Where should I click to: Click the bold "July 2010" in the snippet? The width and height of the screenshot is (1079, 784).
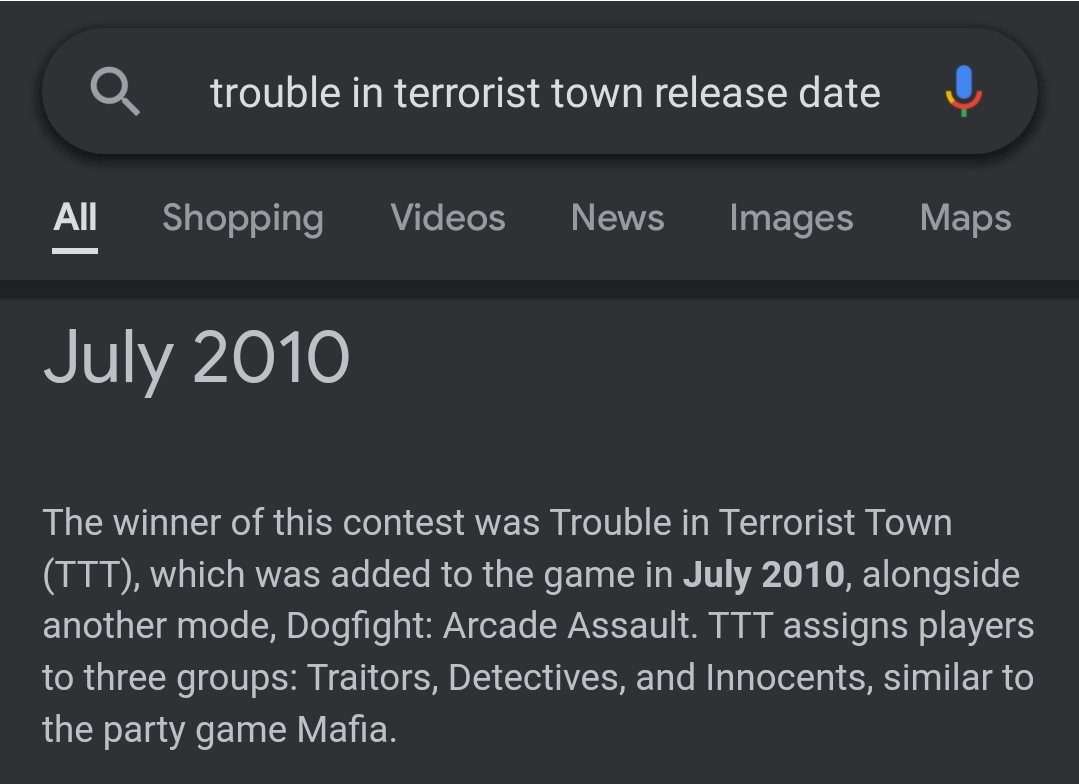point(763,575)
